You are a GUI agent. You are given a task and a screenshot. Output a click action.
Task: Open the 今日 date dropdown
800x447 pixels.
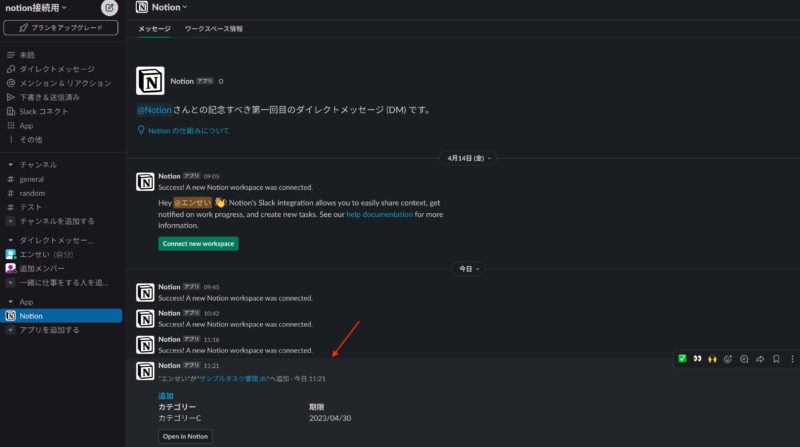(x=468, y=269)
